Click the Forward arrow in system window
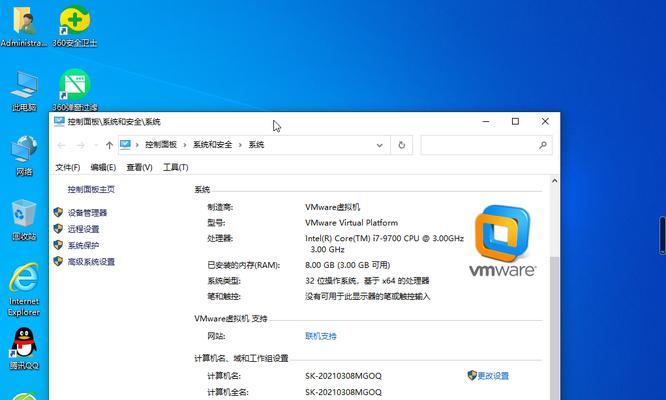666x400 pixels. [x=80, y=145]
